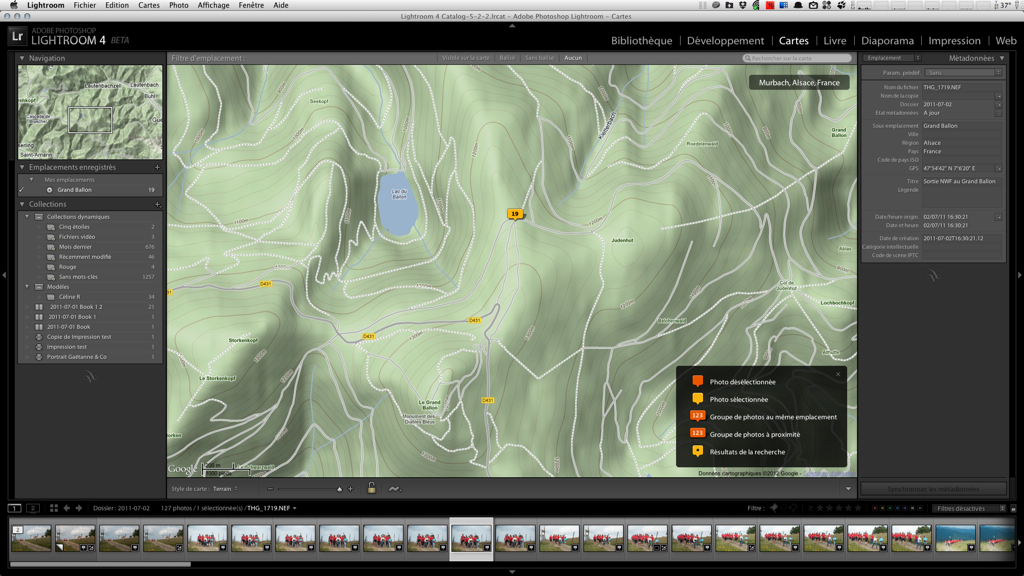Collapse the Collections dynamiques group
1024x576 pixels.
tap(27, 217)
